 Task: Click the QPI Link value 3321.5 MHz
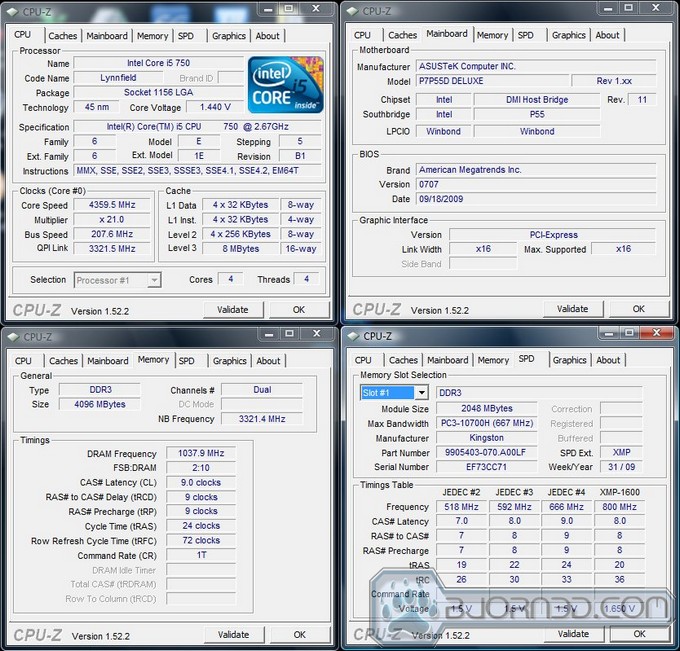[x=112, y=249]
